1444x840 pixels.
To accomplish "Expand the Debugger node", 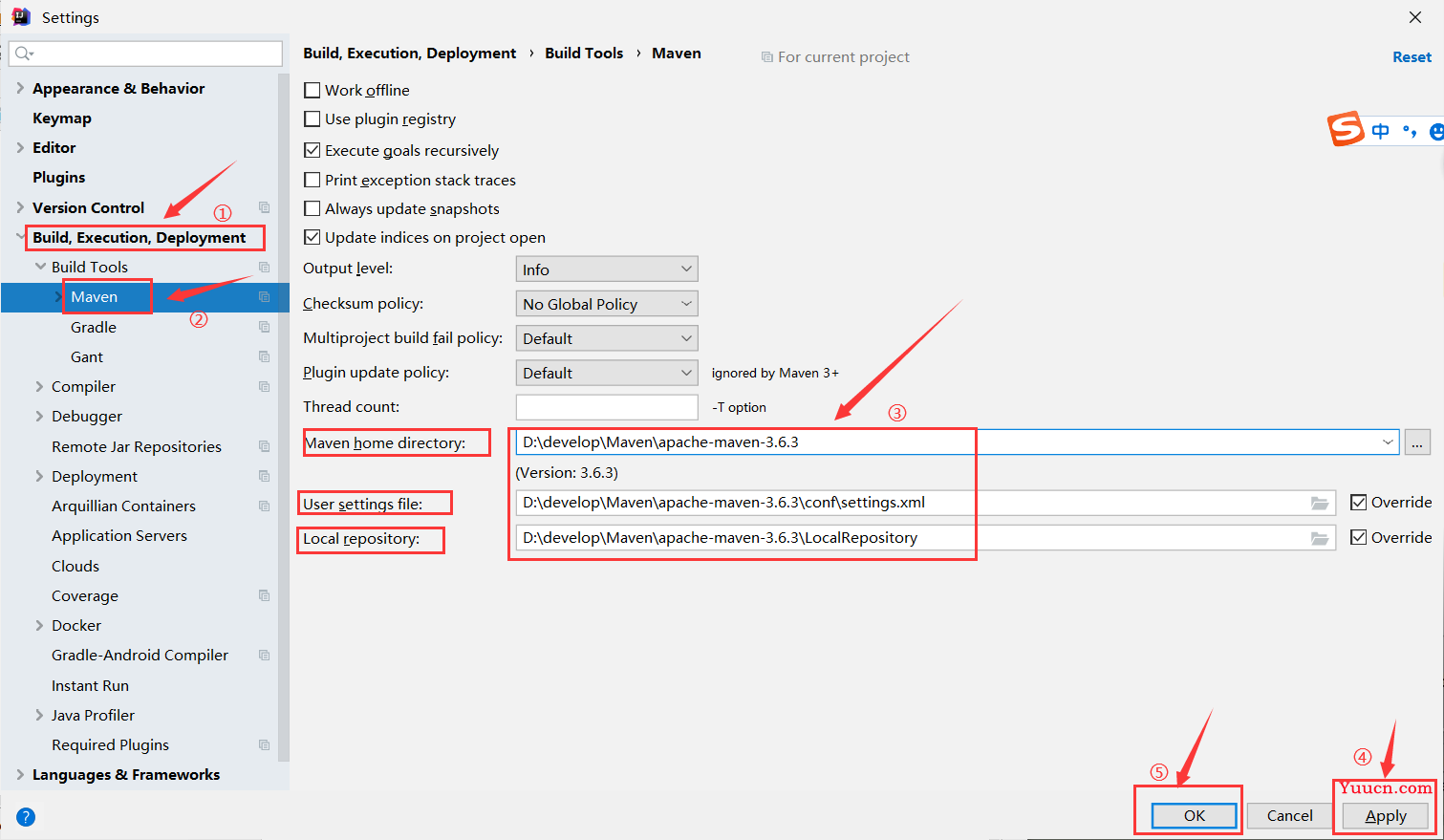I will [39, 416].
